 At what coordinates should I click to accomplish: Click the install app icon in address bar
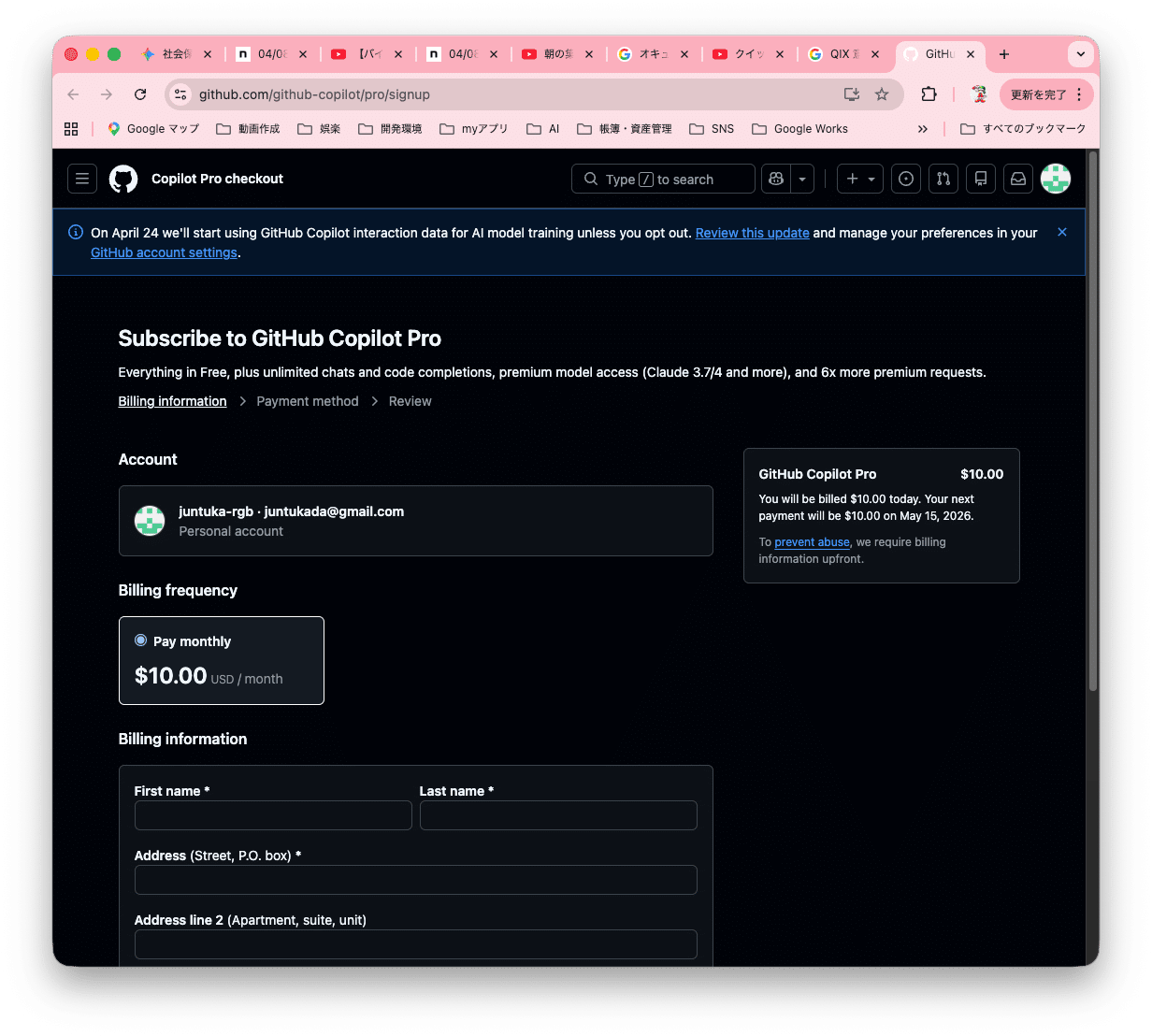pos(852,94)
